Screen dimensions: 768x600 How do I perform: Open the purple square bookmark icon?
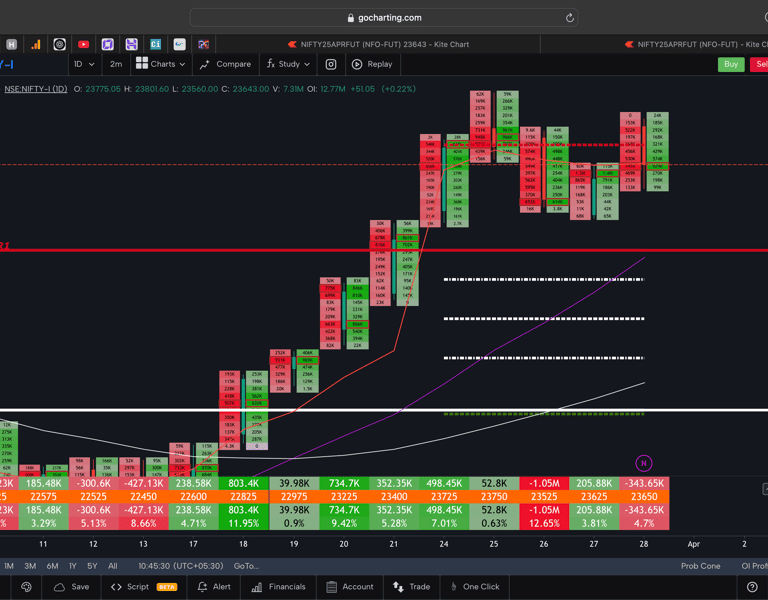(x=107, y=45)
